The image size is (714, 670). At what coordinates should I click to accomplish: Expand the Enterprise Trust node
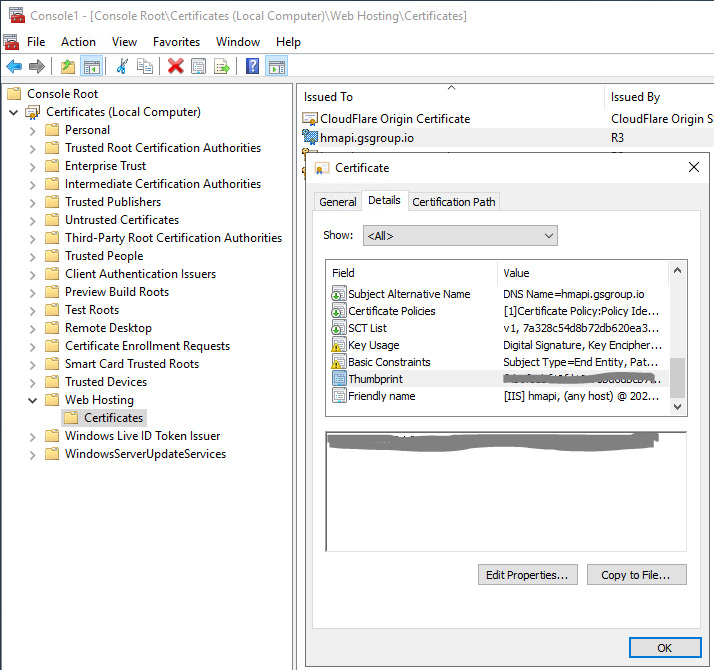pos(32,167)
